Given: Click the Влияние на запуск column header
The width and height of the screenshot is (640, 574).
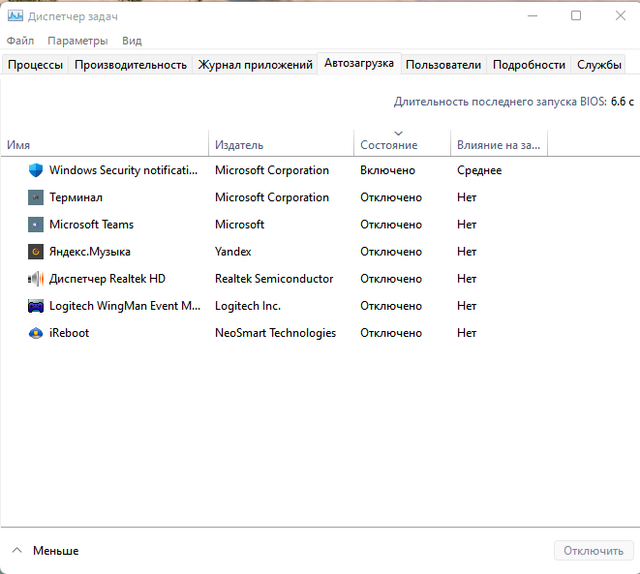Looking at the screenshot, I should [498, 144].
